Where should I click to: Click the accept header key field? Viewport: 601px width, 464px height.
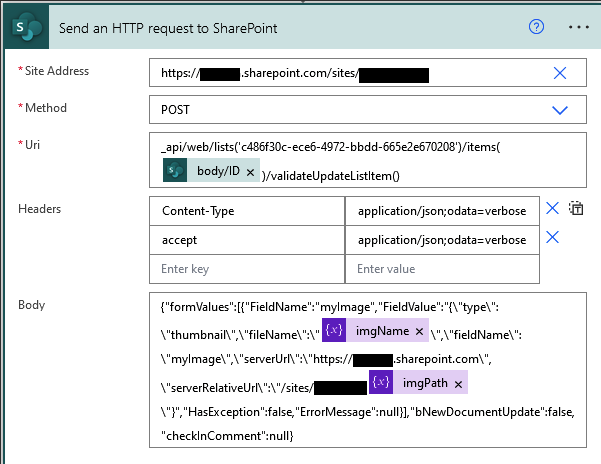pyautogui.click(x=247, y=240)
